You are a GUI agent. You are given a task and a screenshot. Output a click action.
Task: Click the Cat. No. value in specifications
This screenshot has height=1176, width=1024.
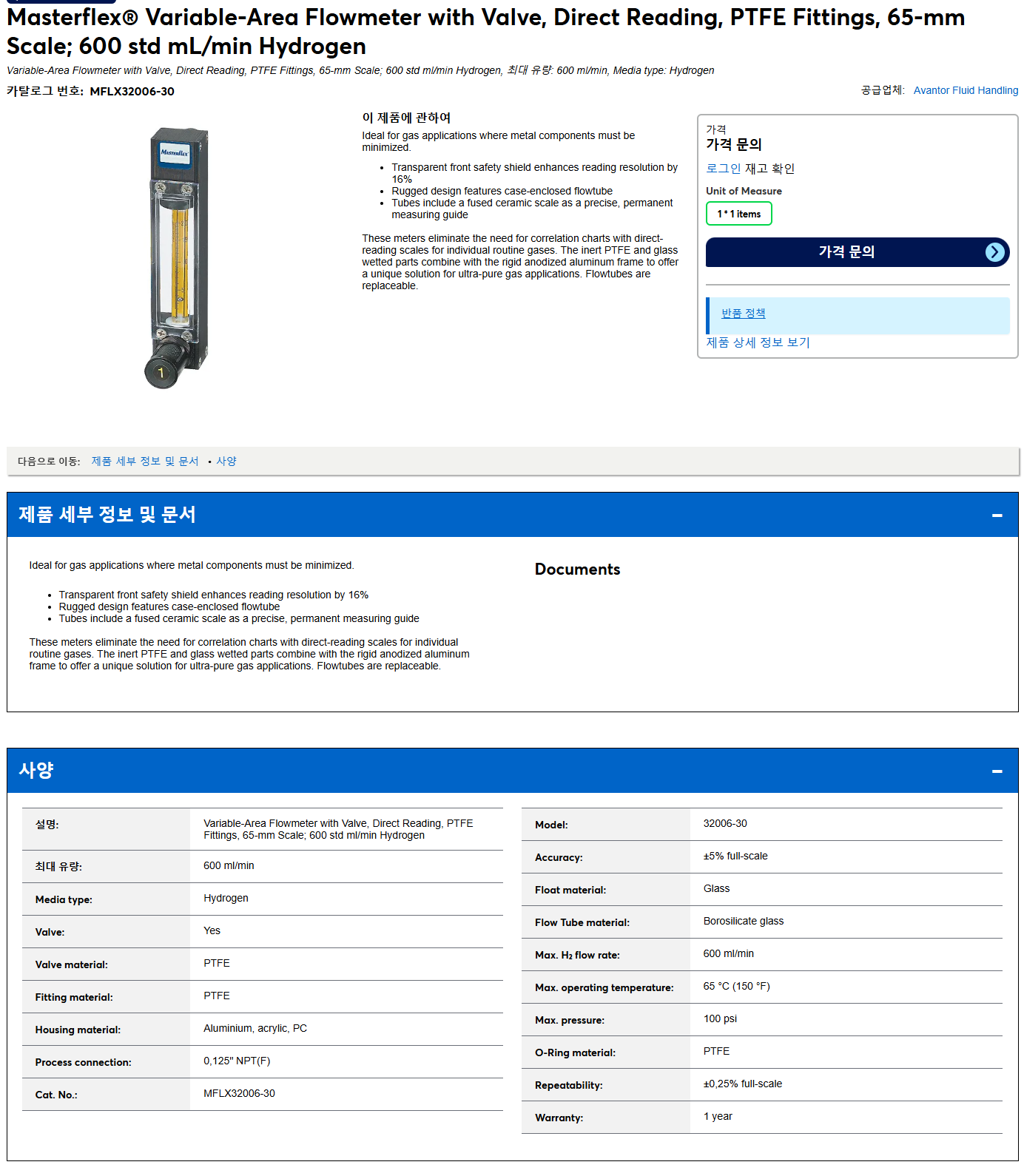[239, 1093]
